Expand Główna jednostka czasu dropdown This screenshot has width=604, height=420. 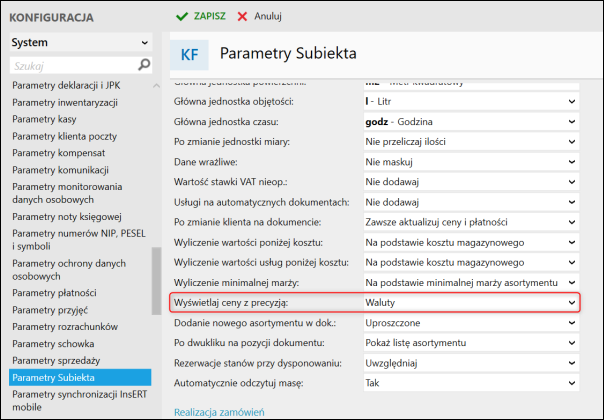471,122
